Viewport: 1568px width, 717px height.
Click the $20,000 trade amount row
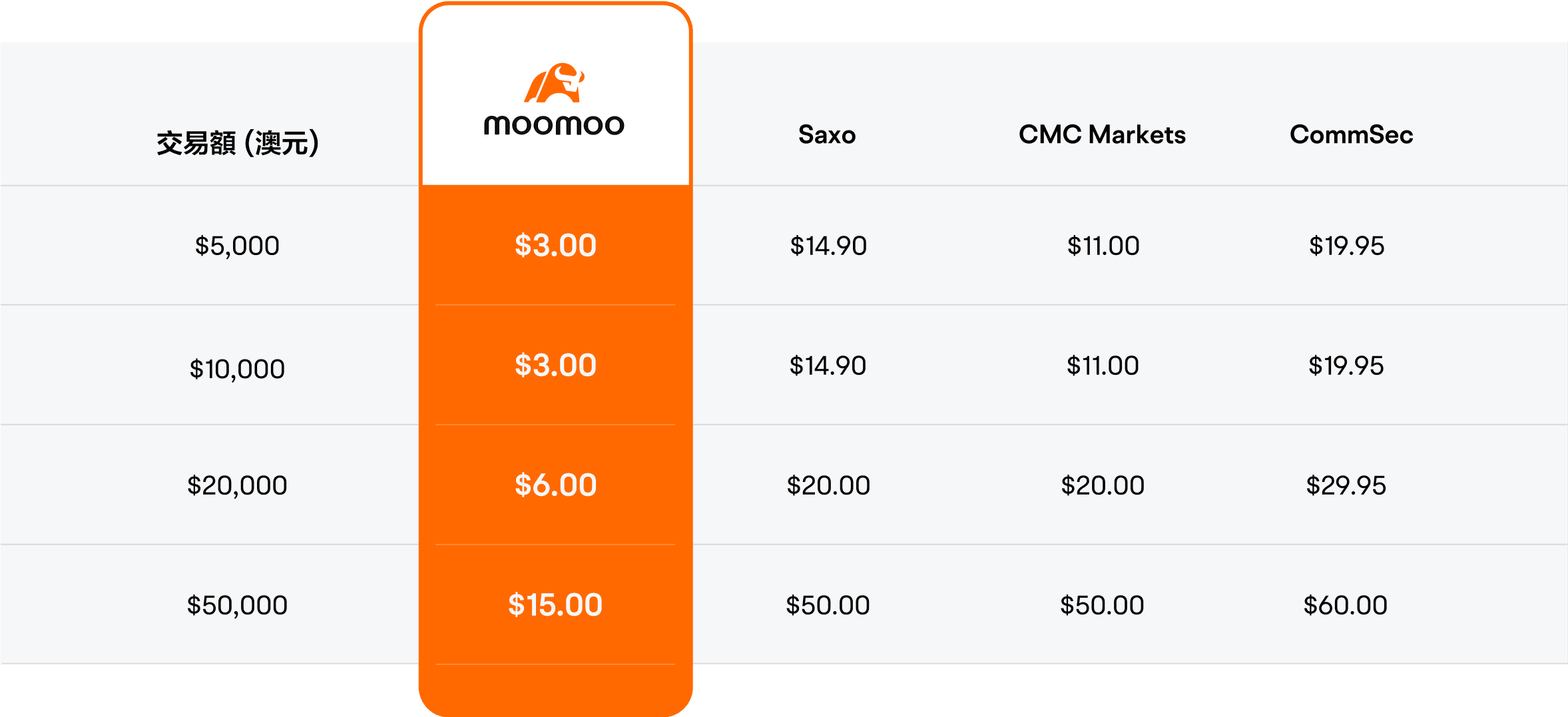click(x=237, y=485)
